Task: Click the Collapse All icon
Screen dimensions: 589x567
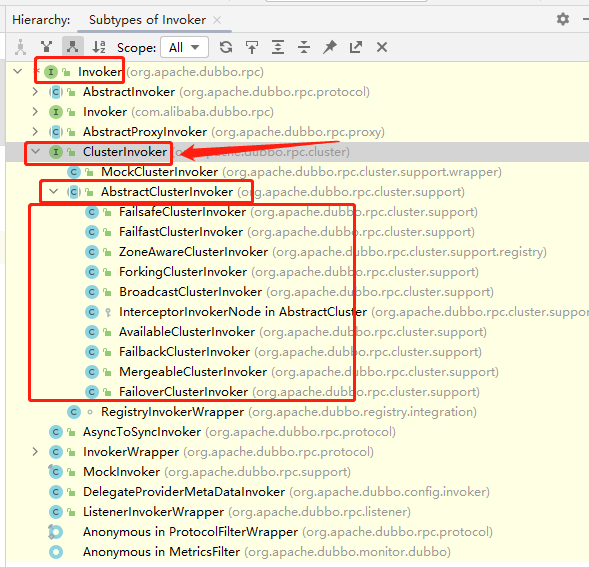Action: coord(304,47)
